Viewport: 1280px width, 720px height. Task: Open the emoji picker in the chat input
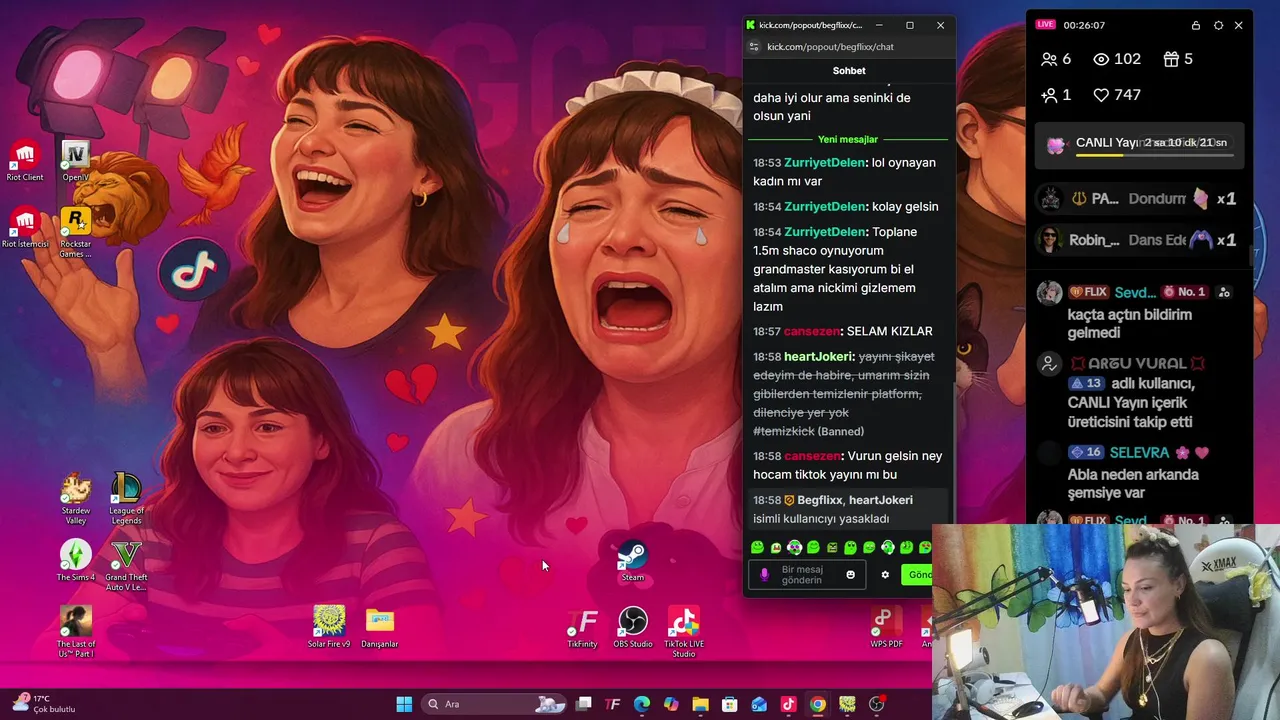point(851,575)
